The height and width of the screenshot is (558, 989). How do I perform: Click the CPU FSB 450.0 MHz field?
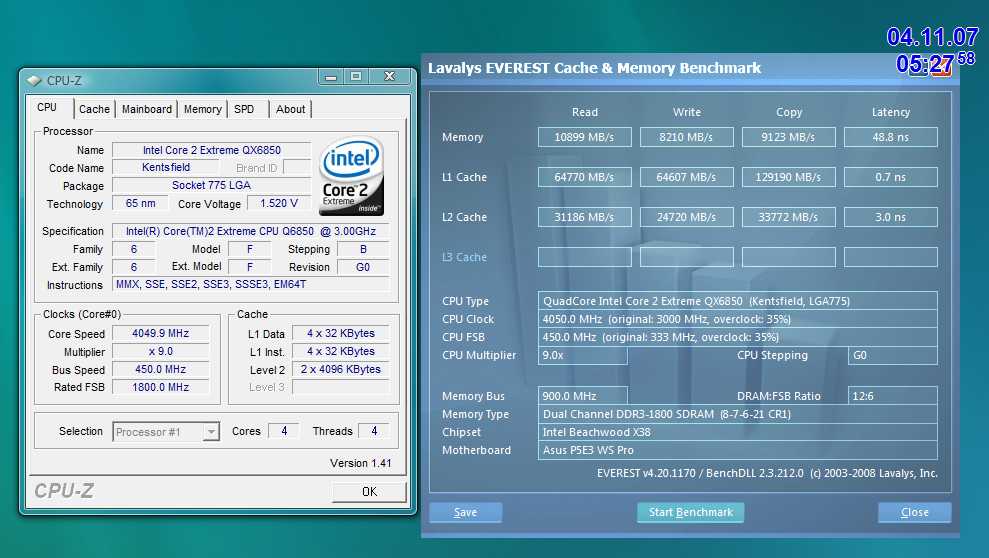point(737,337)
